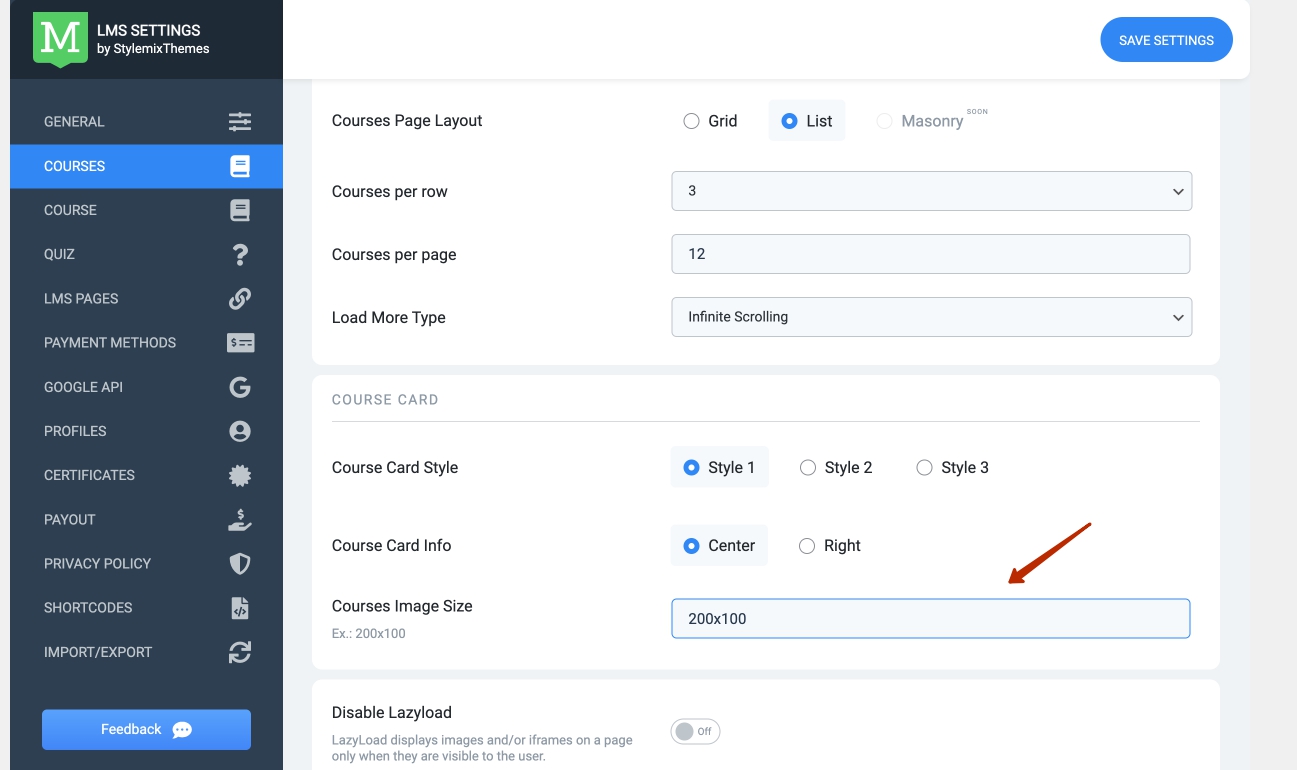Click the Save Settings button
This screenshot has width=1297, height=770.
(1166, 41)
